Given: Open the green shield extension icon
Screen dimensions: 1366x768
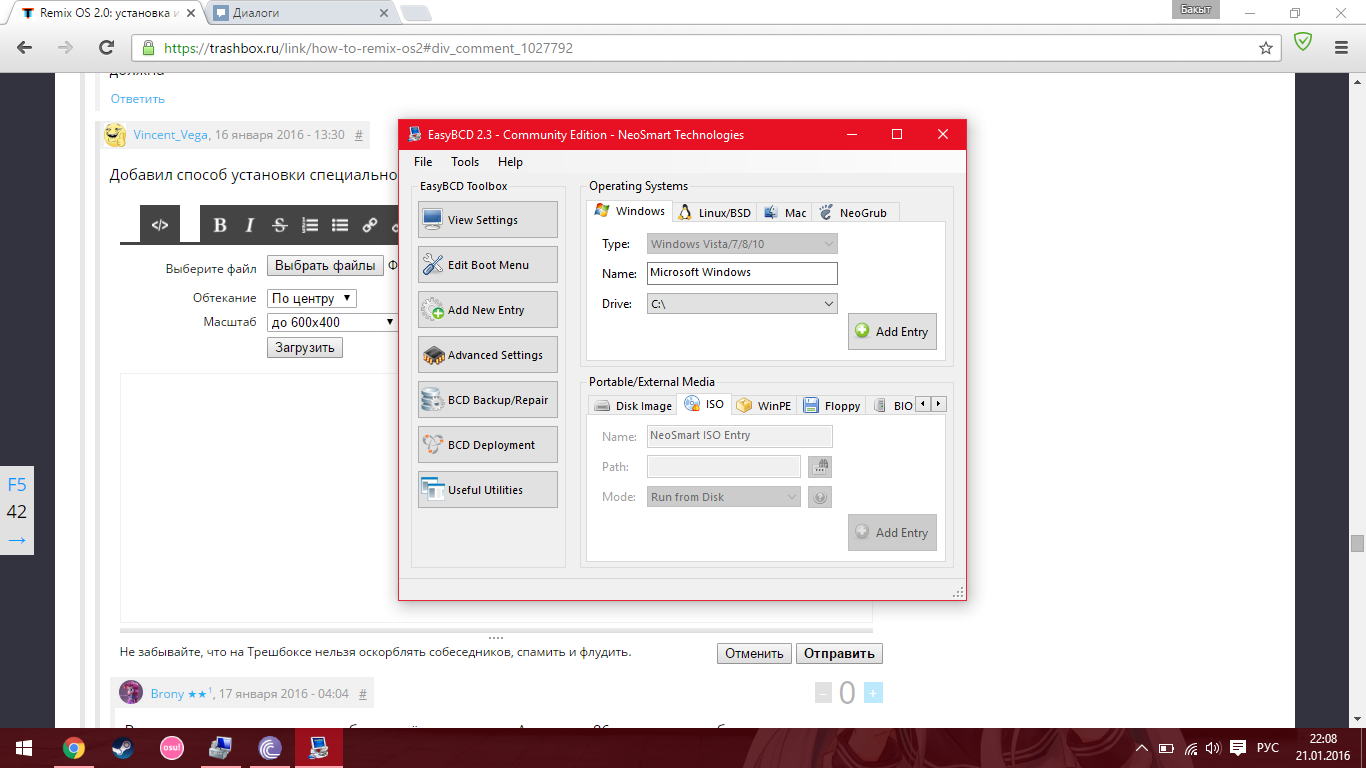Looking at the screenshot, I should (x=1303, y=43).
